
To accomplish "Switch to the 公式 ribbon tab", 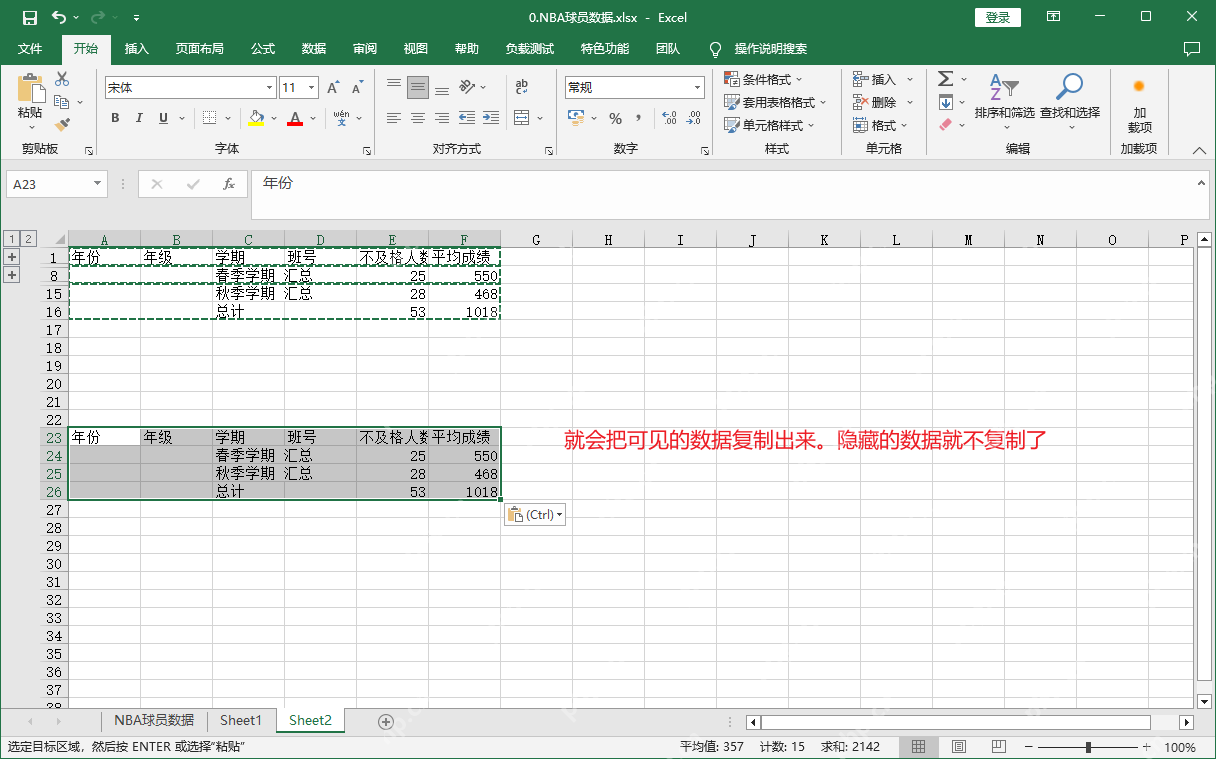I will 263,49.
